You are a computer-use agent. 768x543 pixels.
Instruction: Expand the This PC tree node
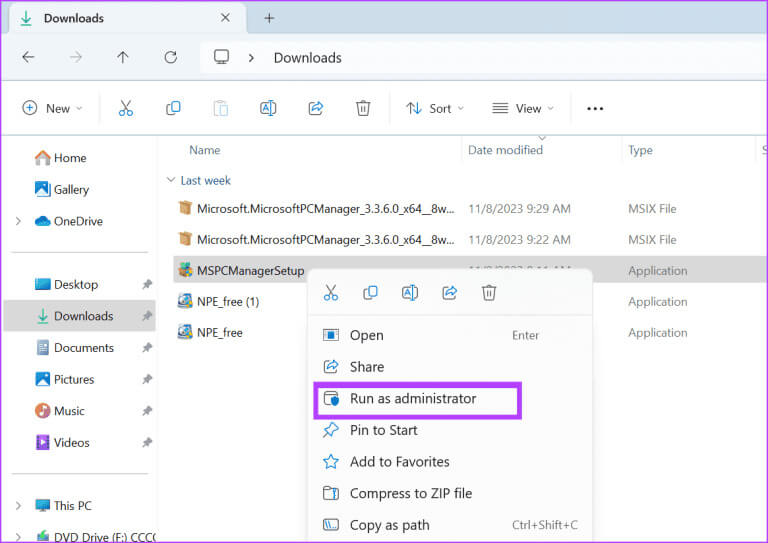point(18,505)
